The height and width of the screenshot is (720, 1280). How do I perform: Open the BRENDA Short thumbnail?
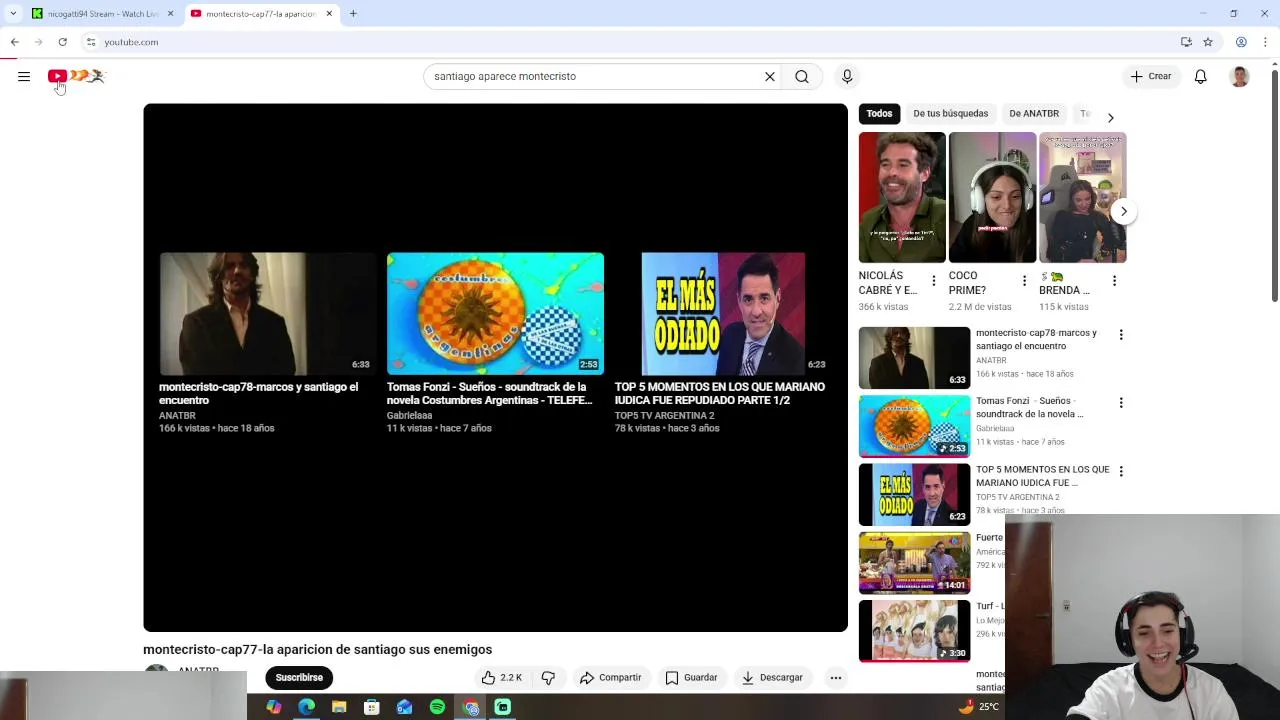point(1082,197)
